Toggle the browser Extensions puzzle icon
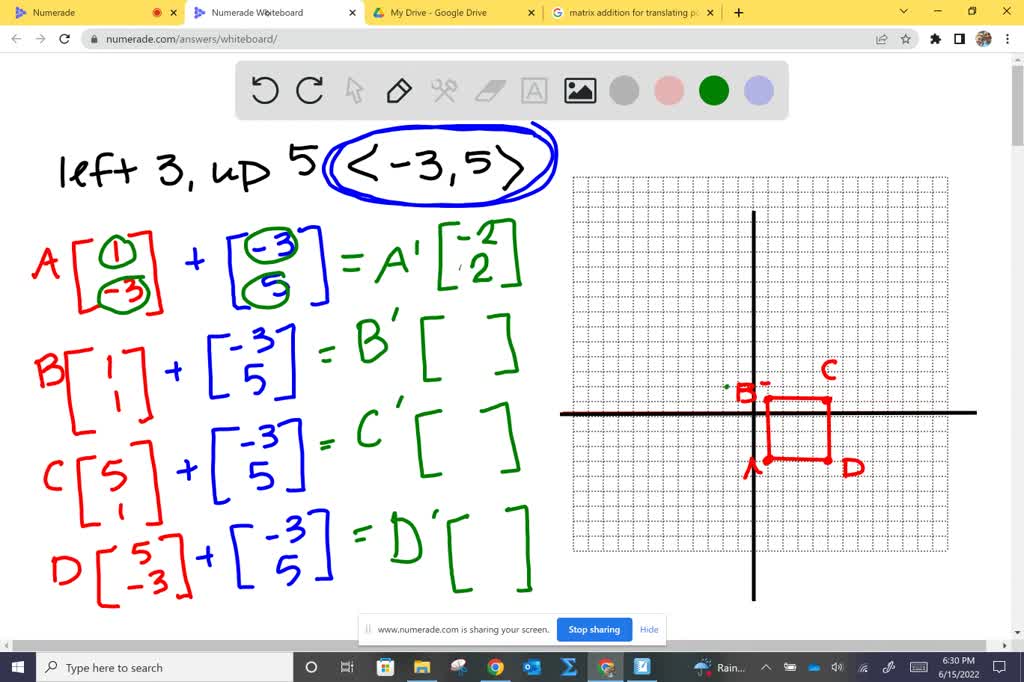Viewport: 1024px width, 682px height. coord(934,39)
